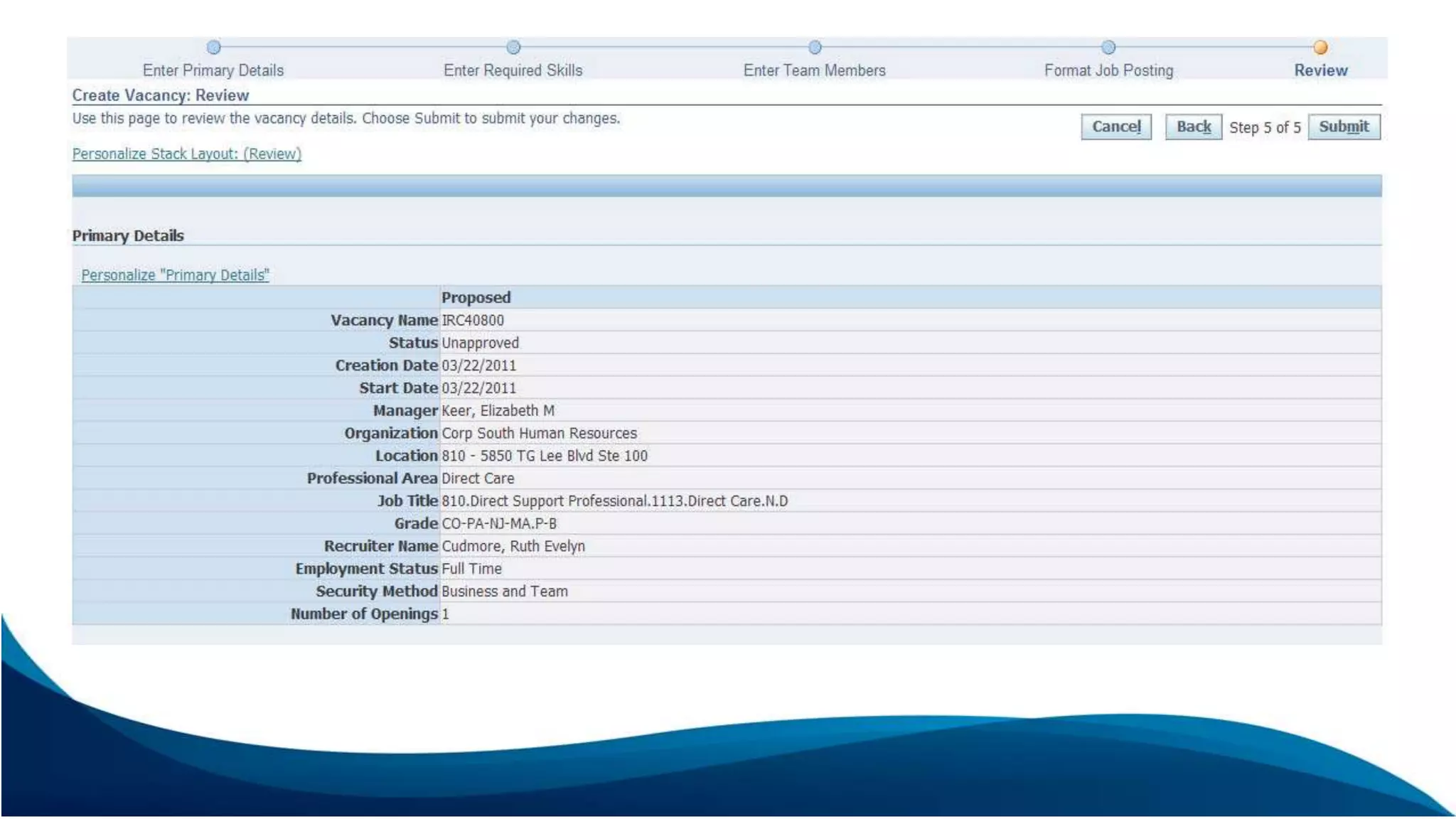Click the Enter Team Members step circle
The width and height of the screenshot is (1456, 819).
(815, 48)
